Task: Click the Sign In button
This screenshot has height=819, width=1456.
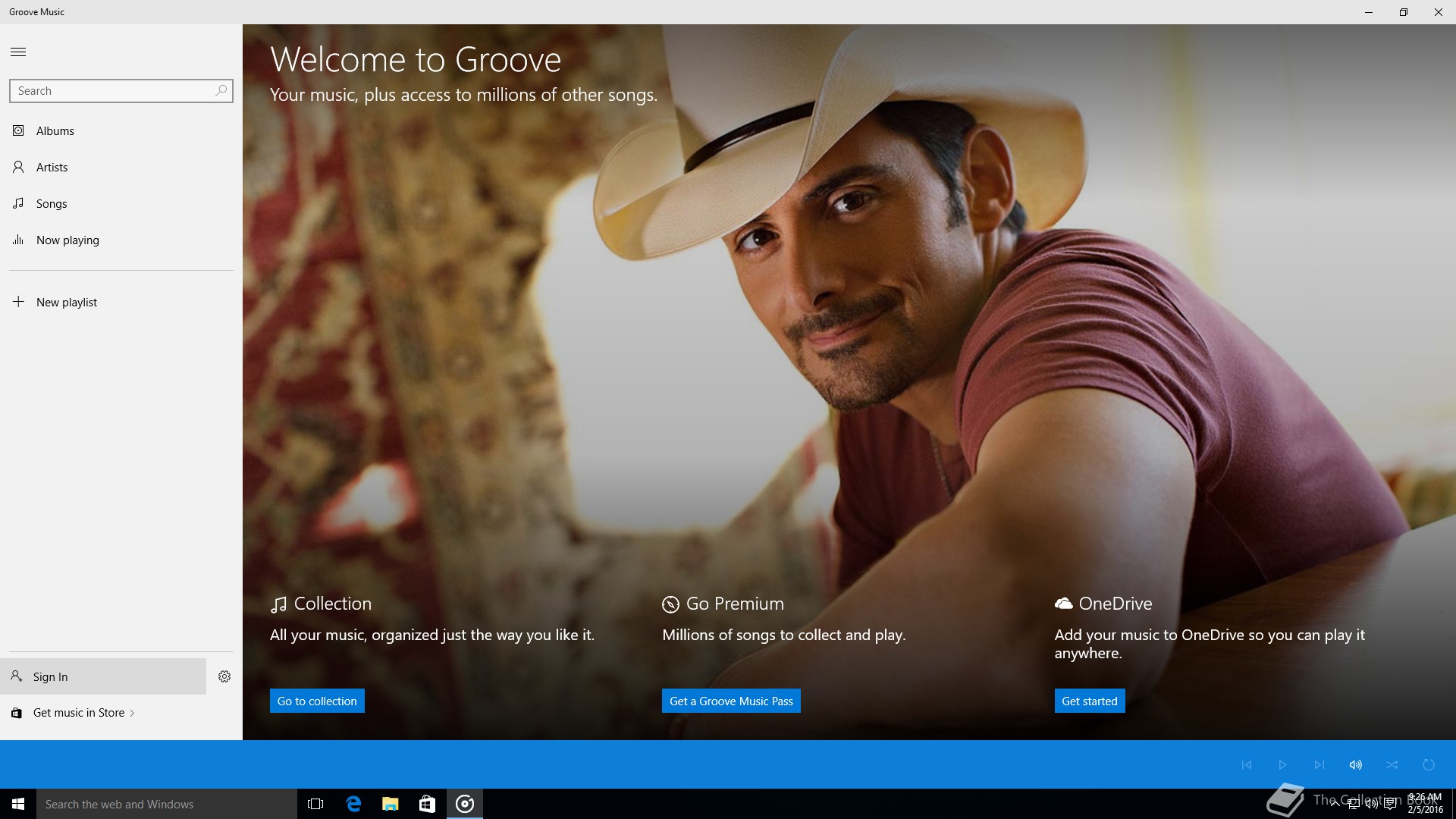Action: tap(103, 676)
